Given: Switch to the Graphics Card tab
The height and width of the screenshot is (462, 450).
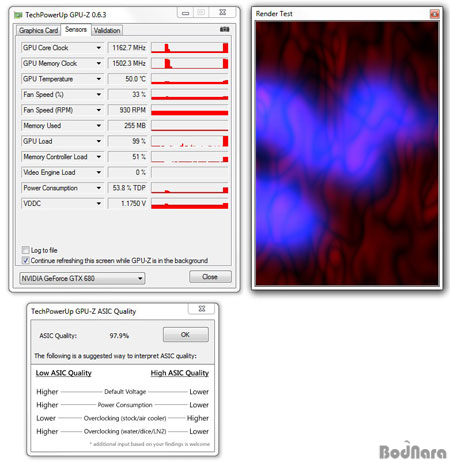Looking at the screenshot, I should coord(38,30).
